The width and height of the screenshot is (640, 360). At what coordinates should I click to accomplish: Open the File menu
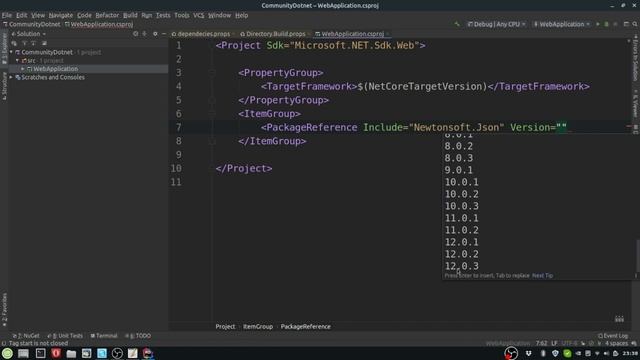tap(7, 15)
